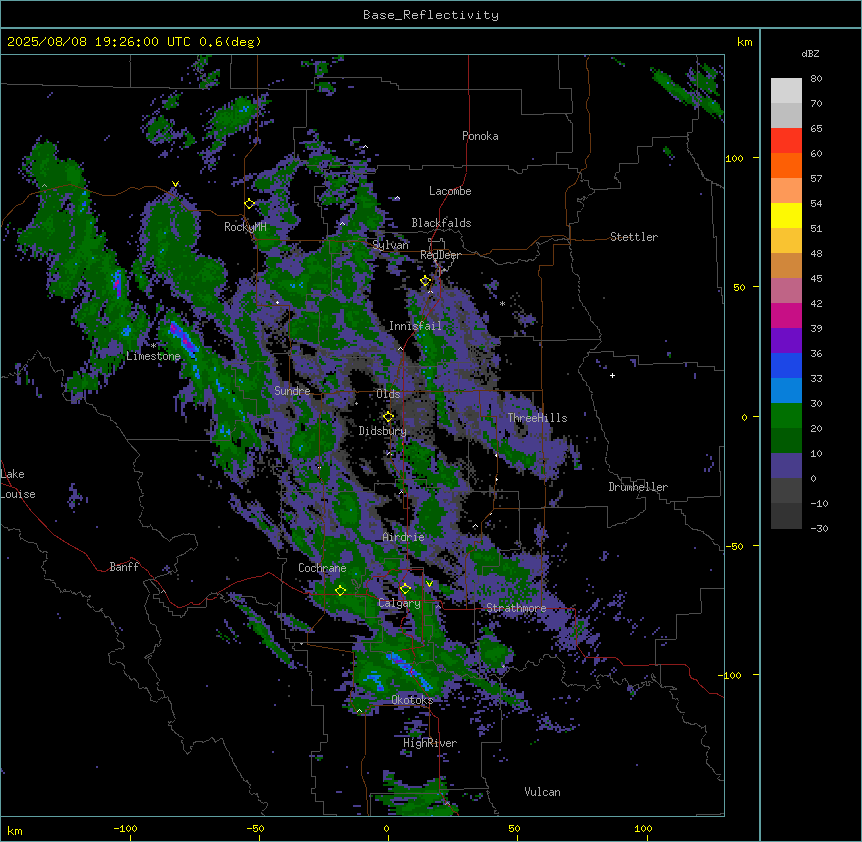862x842 pixels.
Task: Click the km label at top right
Action: [x=744, y=42]
